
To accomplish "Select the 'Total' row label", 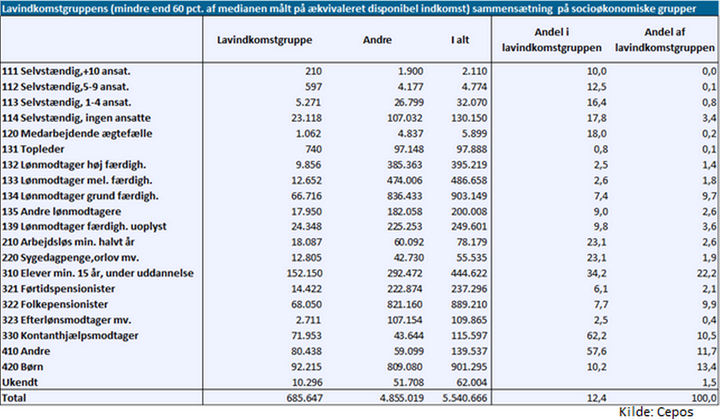I will pos(18,397).
